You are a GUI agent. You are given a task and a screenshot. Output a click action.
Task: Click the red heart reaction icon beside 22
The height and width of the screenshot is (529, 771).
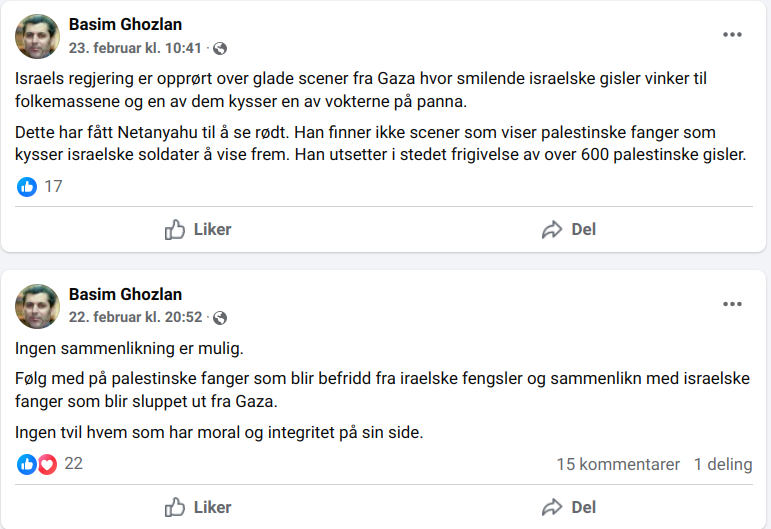click(47, 464)
